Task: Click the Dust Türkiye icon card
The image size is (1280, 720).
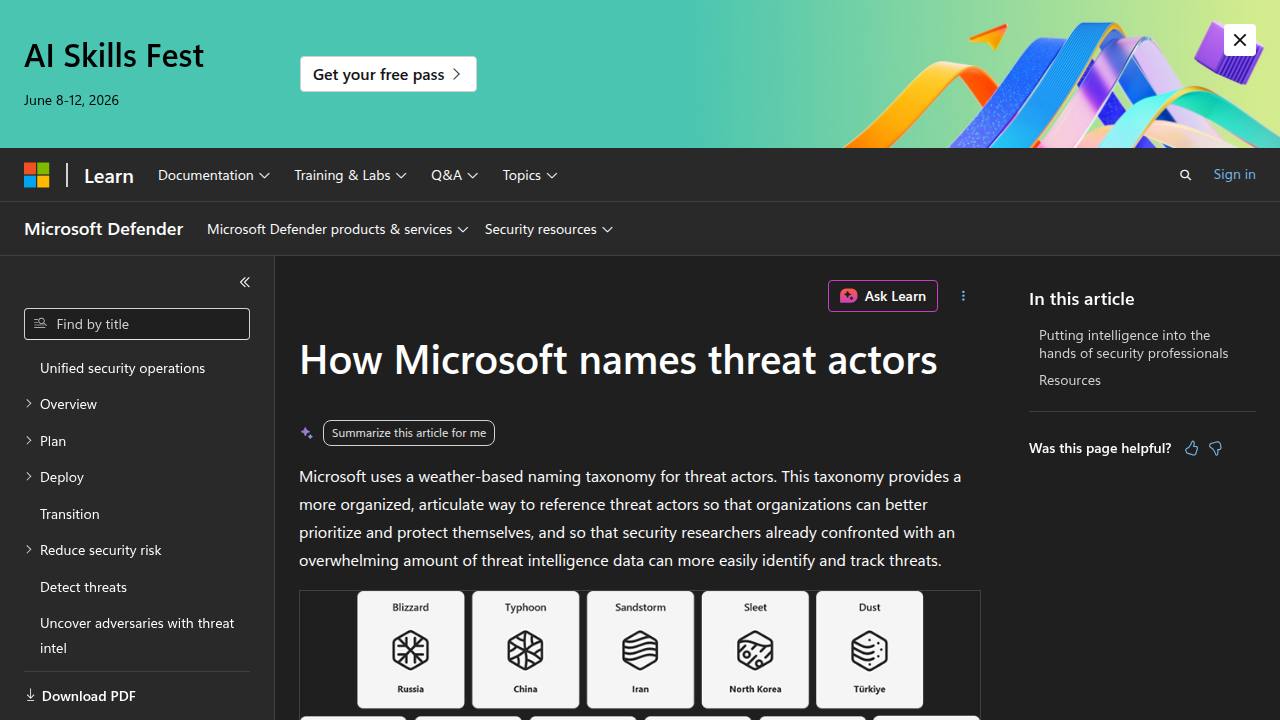Action: pyautogui.click(x=869, y=649)
